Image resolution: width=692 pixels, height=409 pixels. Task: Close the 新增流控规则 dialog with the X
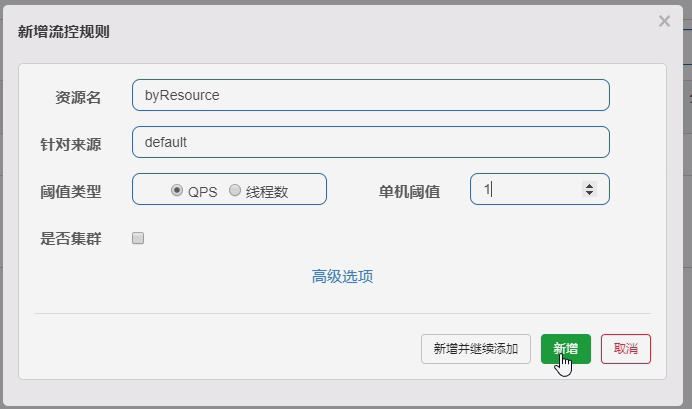click(x=664, y=21)
